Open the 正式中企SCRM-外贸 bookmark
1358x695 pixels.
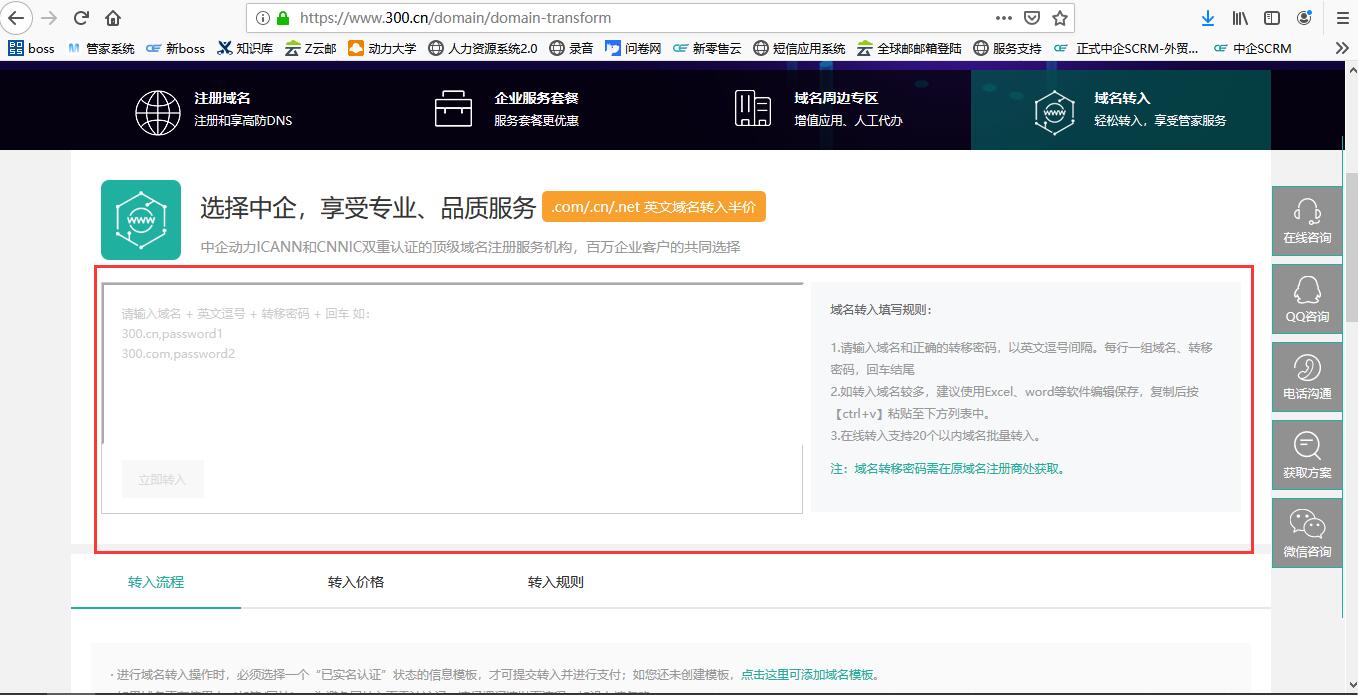[1127, 48]
